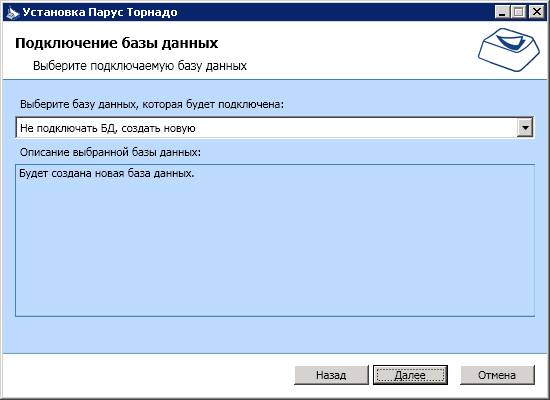Screen dimensions: 550x400
Task: Minimize the Установка Парус Торнадо window
Action: click(x=502, y=12)
